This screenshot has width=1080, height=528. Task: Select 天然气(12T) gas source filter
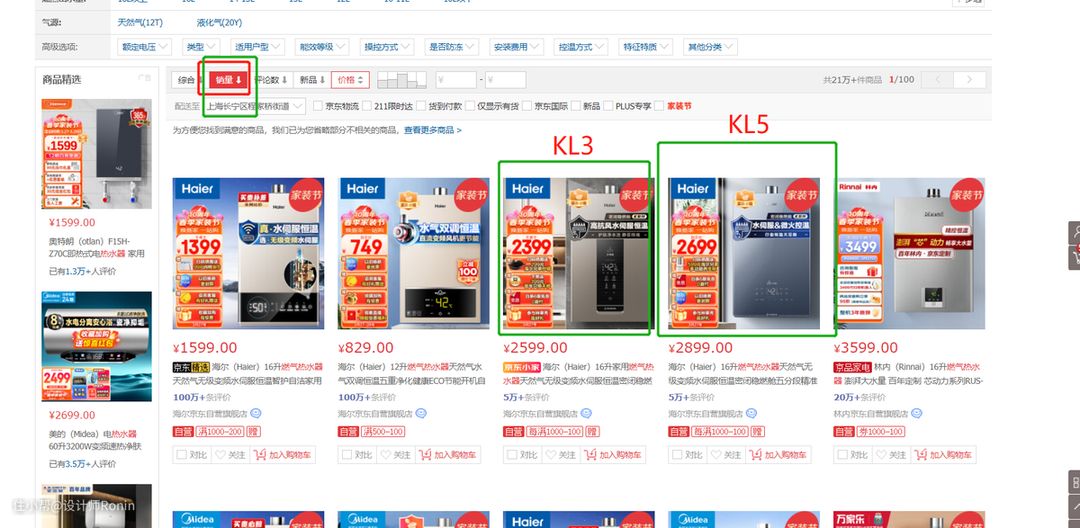coord(140,23)
